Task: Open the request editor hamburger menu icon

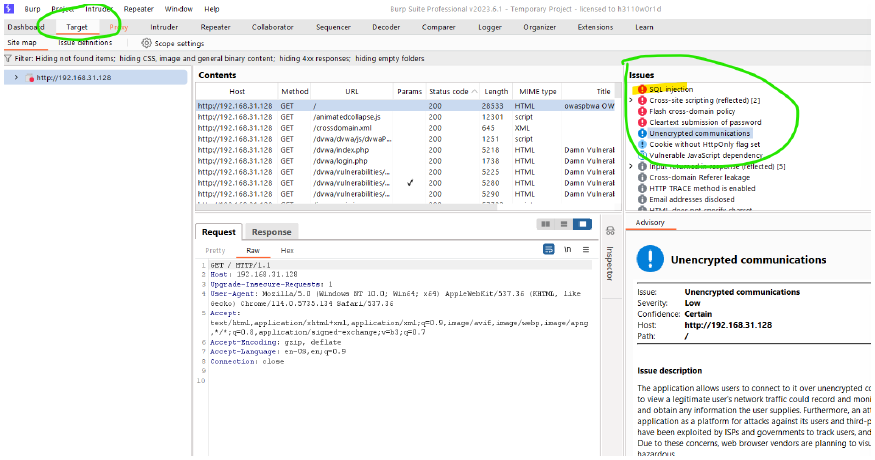Action: tap(586, 250)
